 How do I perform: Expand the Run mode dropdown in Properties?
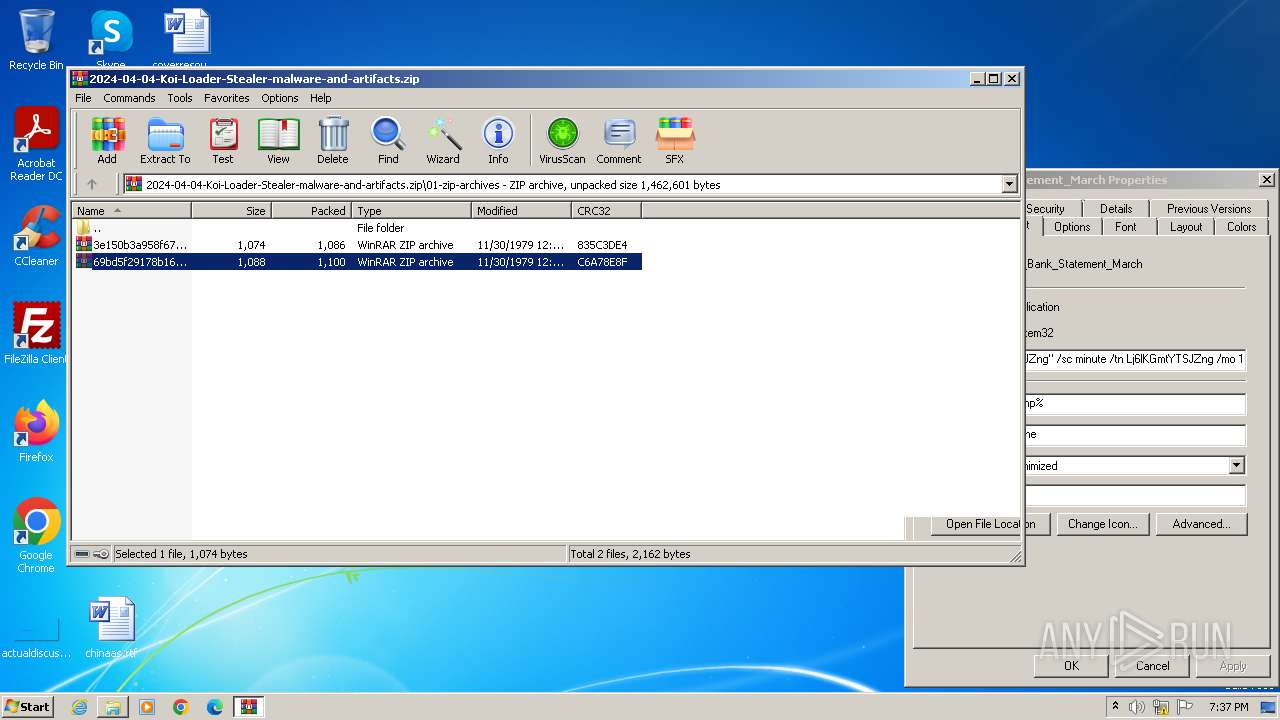point(1237,465)
